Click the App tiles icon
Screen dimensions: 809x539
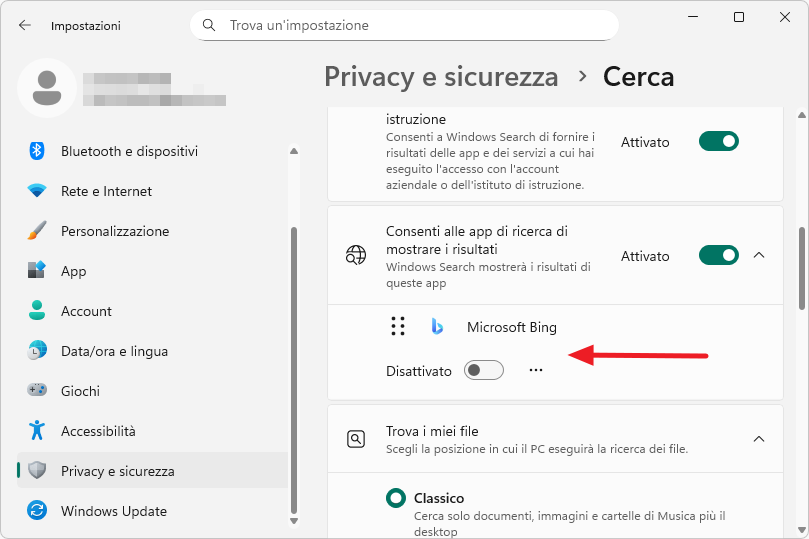pos(37,270)
